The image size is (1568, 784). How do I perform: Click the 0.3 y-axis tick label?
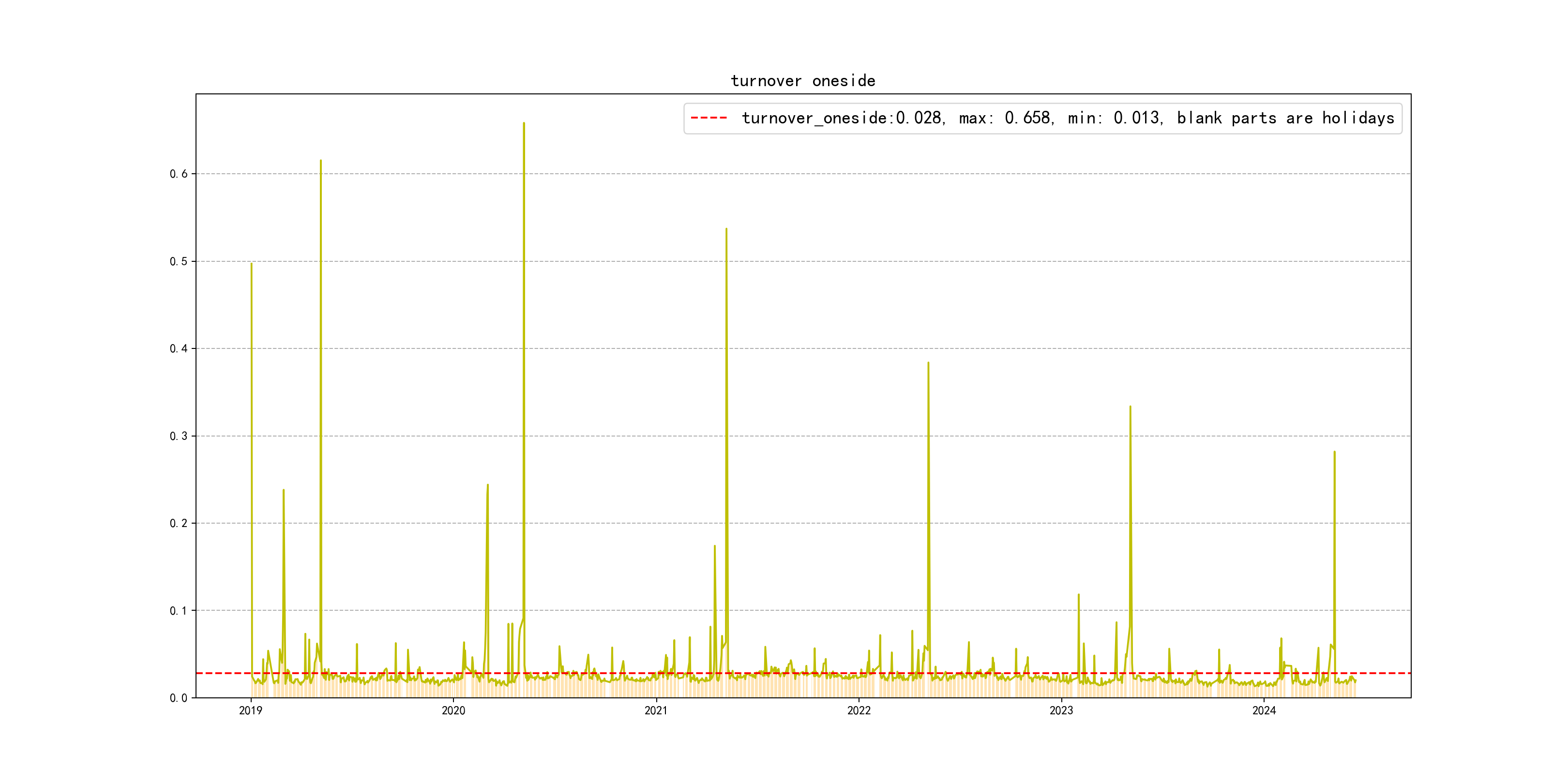pyautogui.click(x=179, y=437)
